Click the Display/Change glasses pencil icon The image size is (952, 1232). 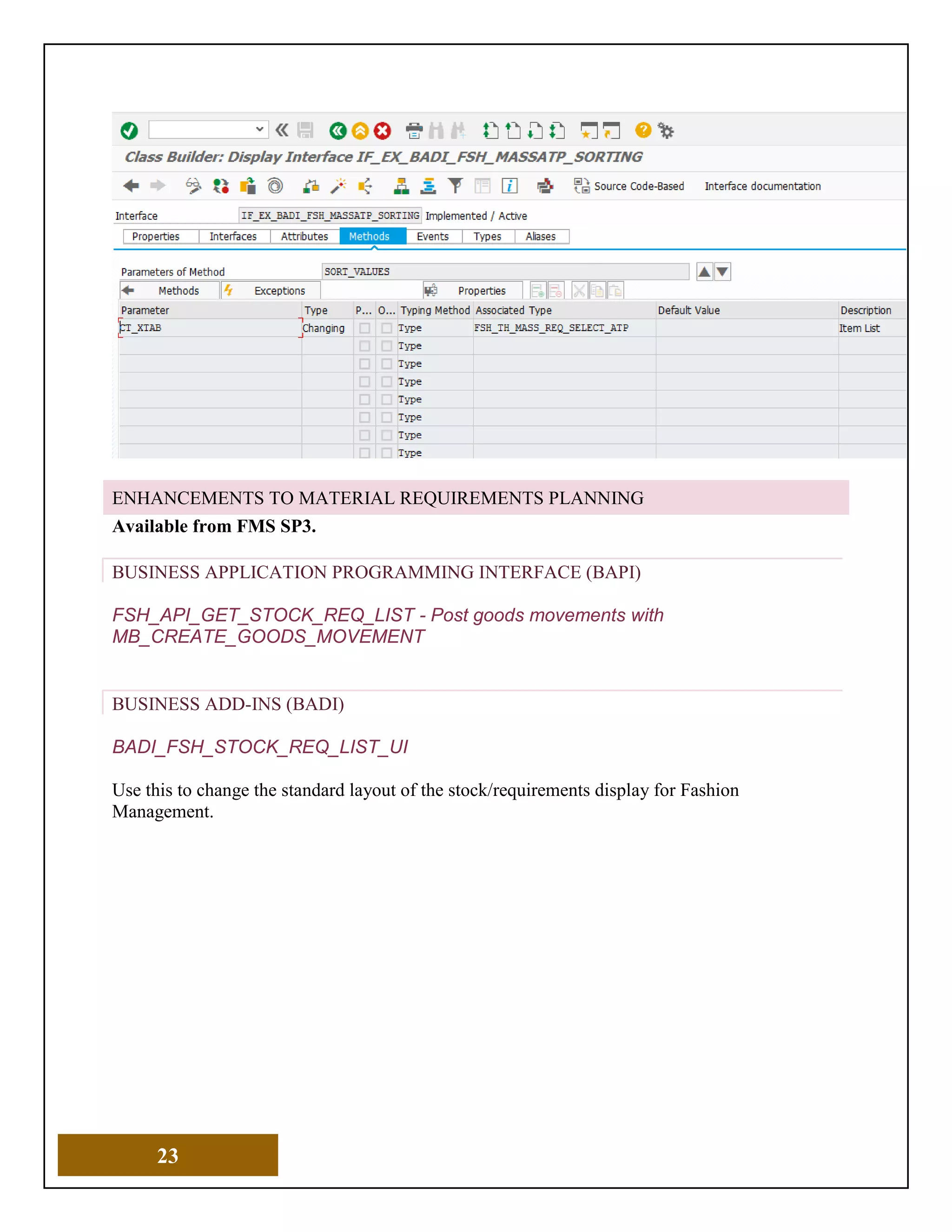point(193,185)
